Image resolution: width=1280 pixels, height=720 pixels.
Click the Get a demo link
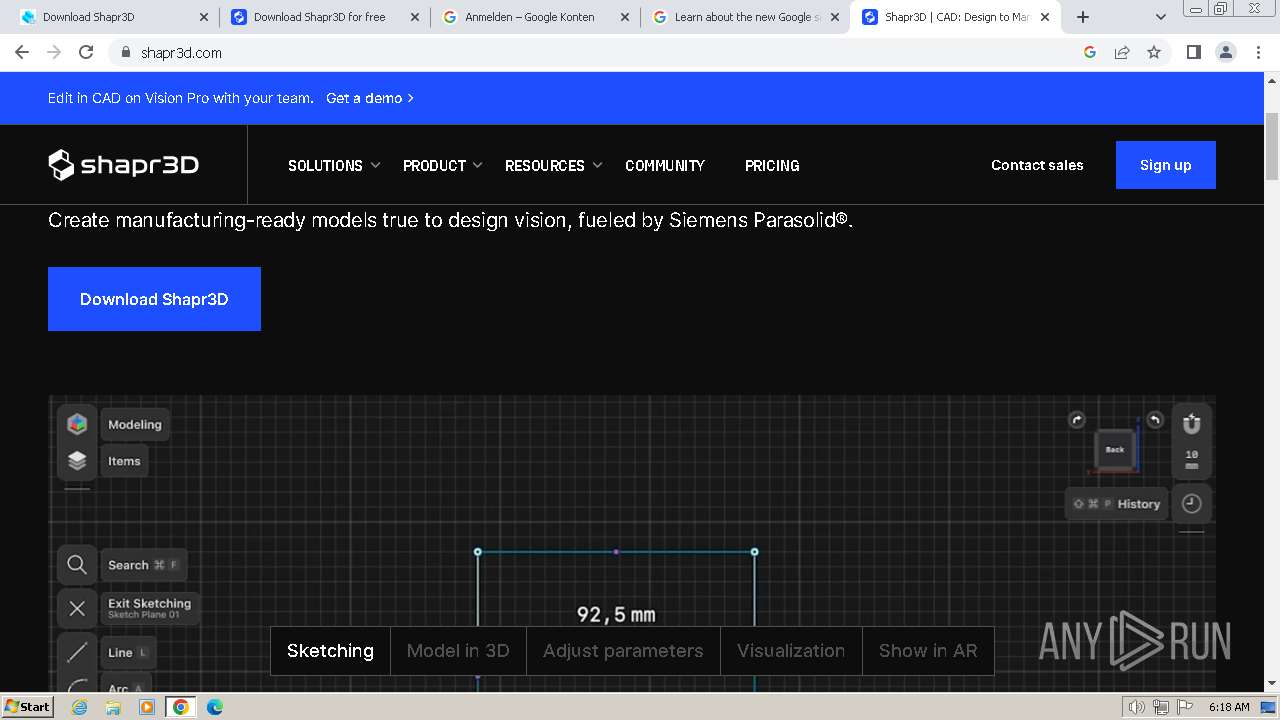pos(370,98)
